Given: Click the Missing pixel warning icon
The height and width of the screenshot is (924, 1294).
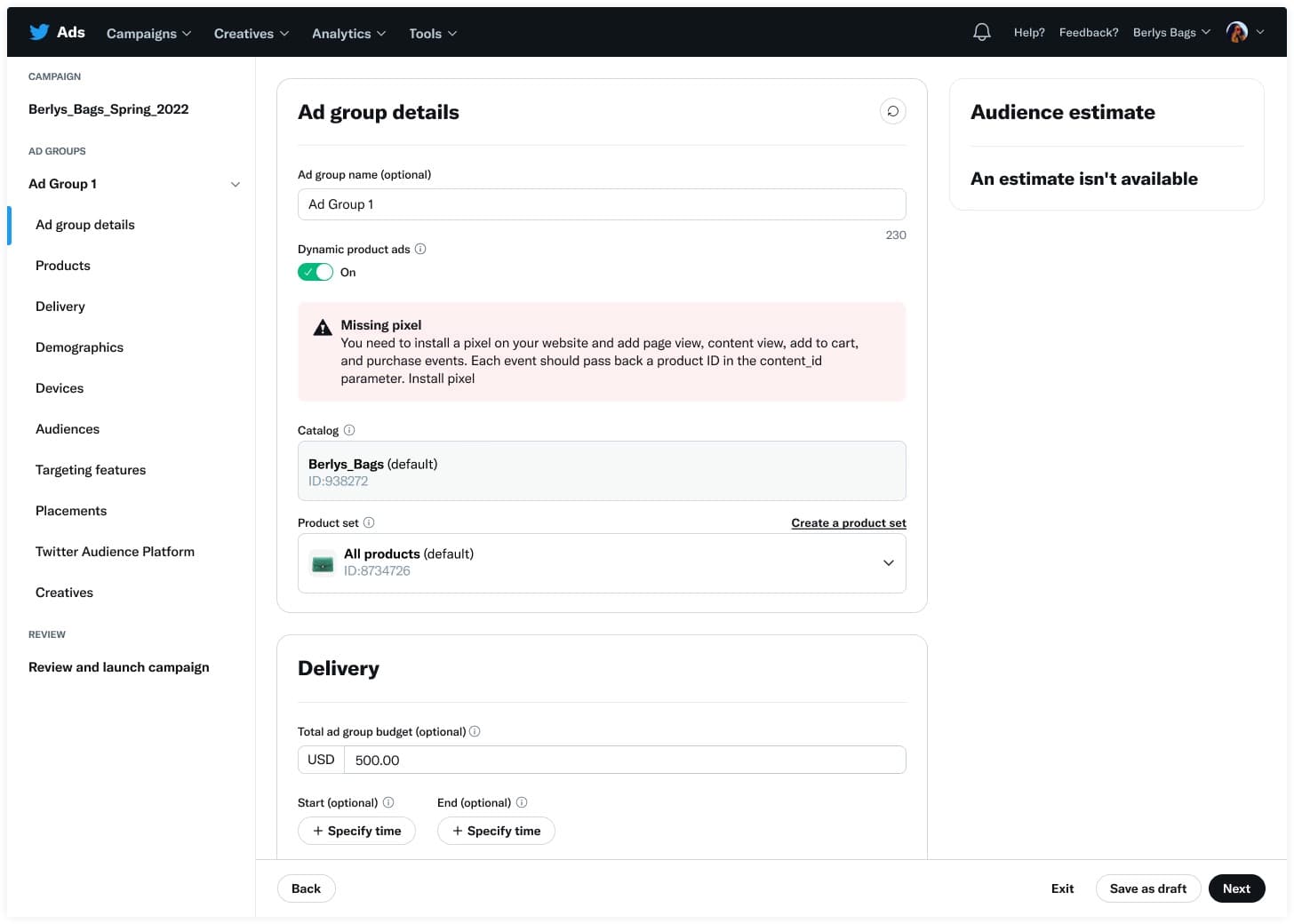Looking at the screenshot, I should coord(323,327).
